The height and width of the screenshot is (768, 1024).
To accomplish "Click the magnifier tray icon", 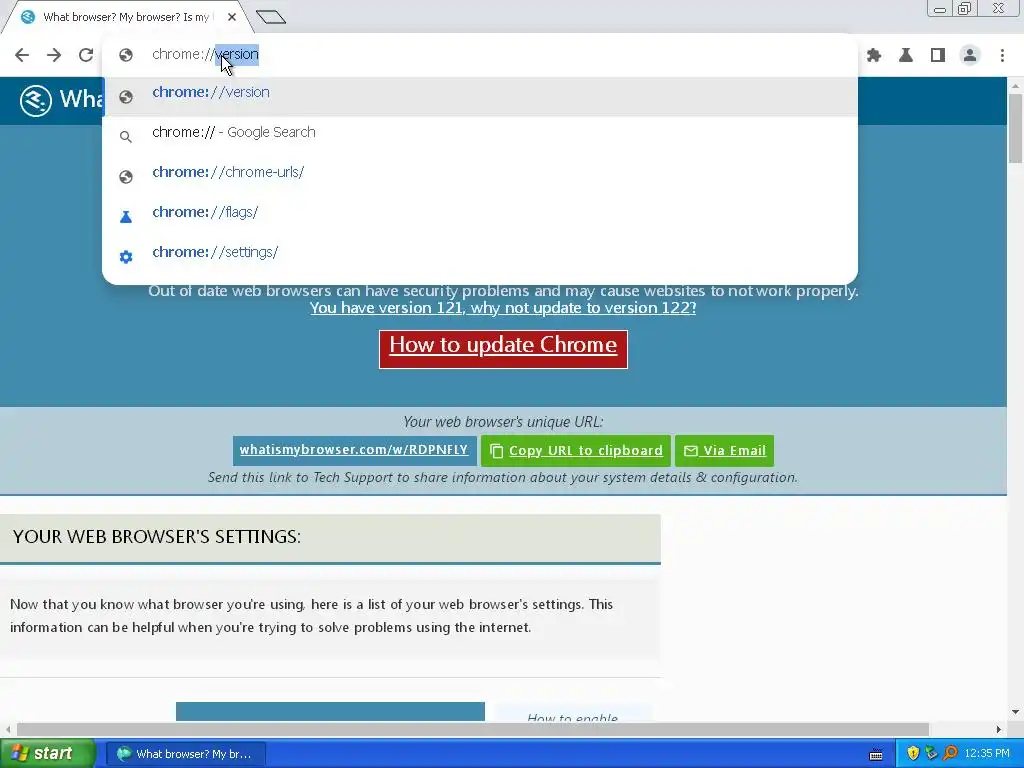I will coord(950,754).
